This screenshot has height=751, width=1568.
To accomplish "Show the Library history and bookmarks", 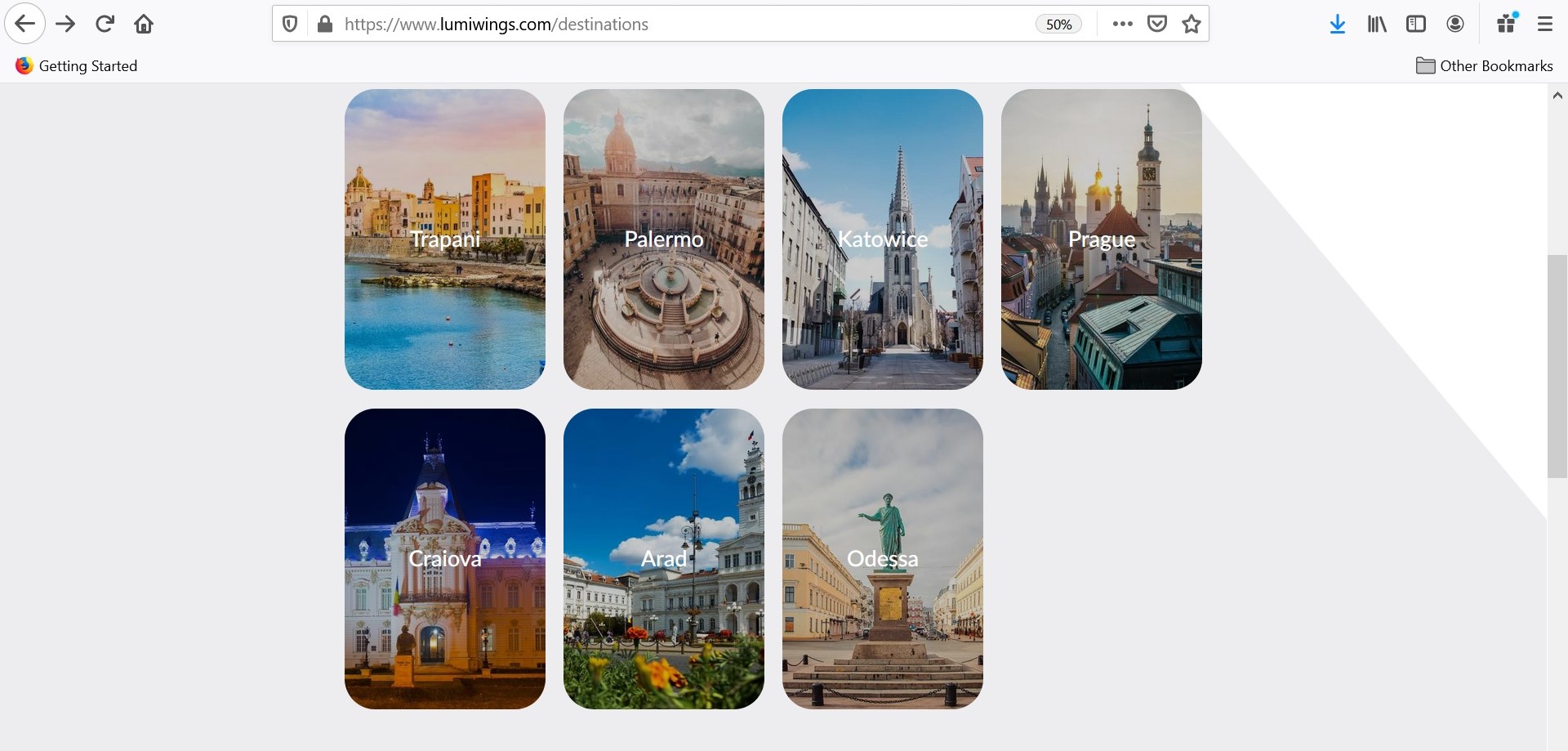I will [1377, 24].
